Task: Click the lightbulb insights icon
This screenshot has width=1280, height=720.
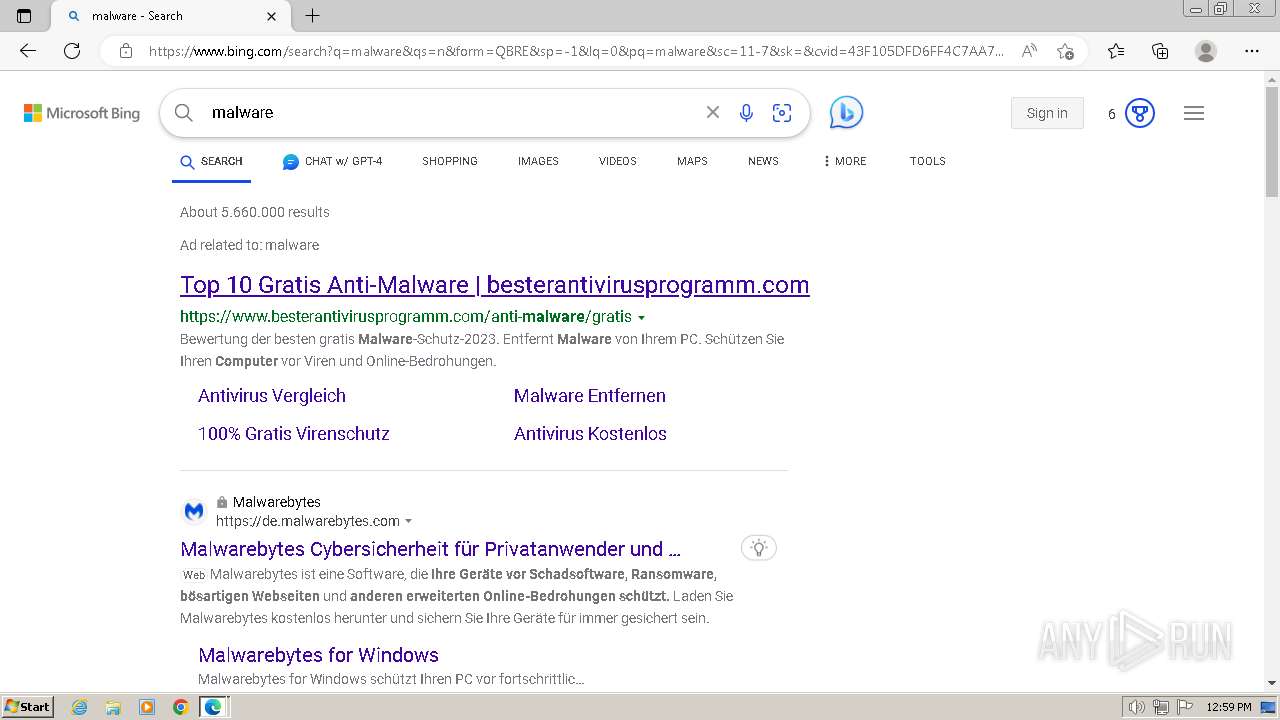Action: pos(759,548)
